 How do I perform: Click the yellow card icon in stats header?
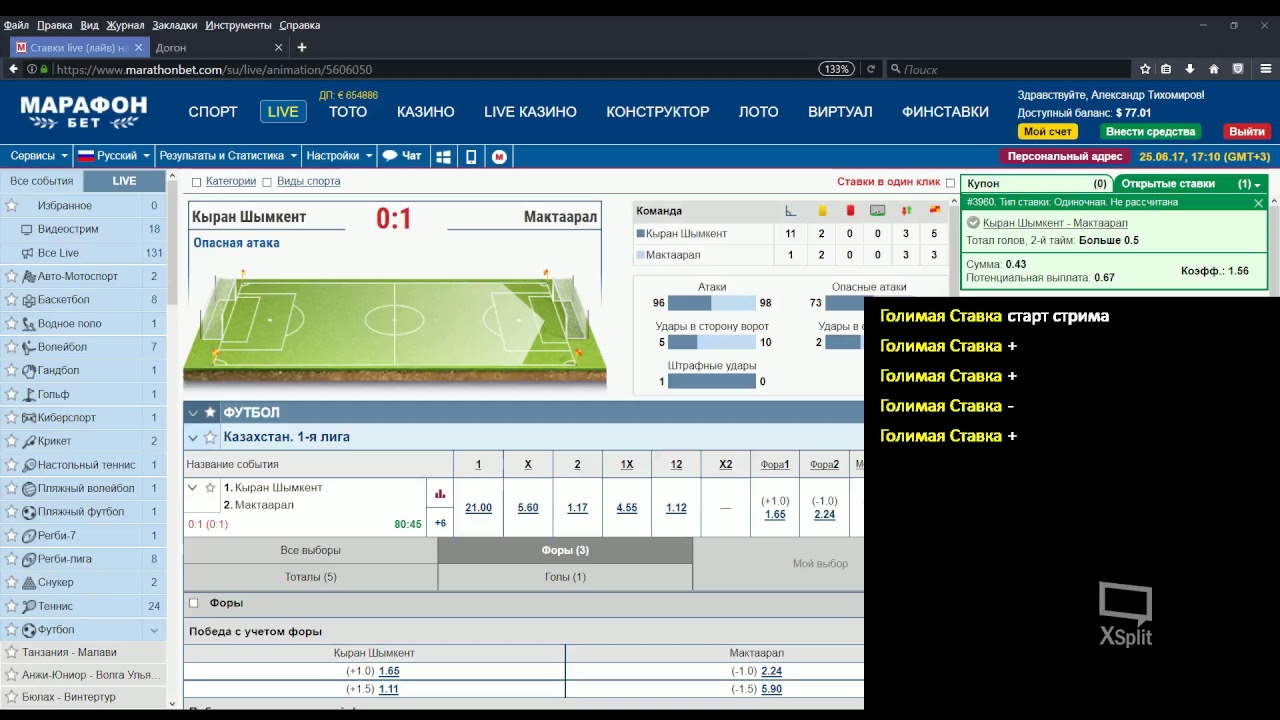pos(822,210)
